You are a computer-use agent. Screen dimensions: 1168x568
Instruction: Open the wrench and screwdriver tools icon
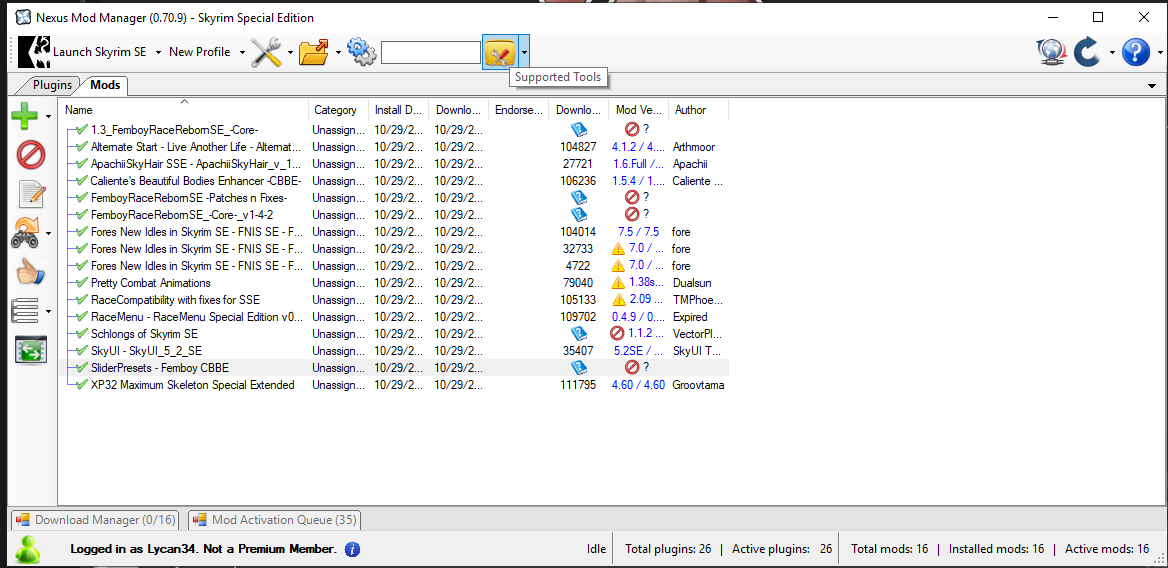pyautogui.click(x=266, y=52)
